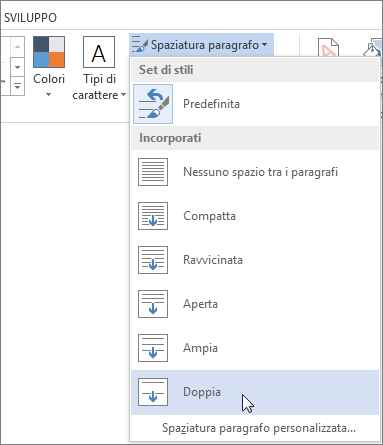The width and height of the screenshot is (383, 445).
Task: Click the Ravvicinata spacing icon
Action: [x=153, y=260]
